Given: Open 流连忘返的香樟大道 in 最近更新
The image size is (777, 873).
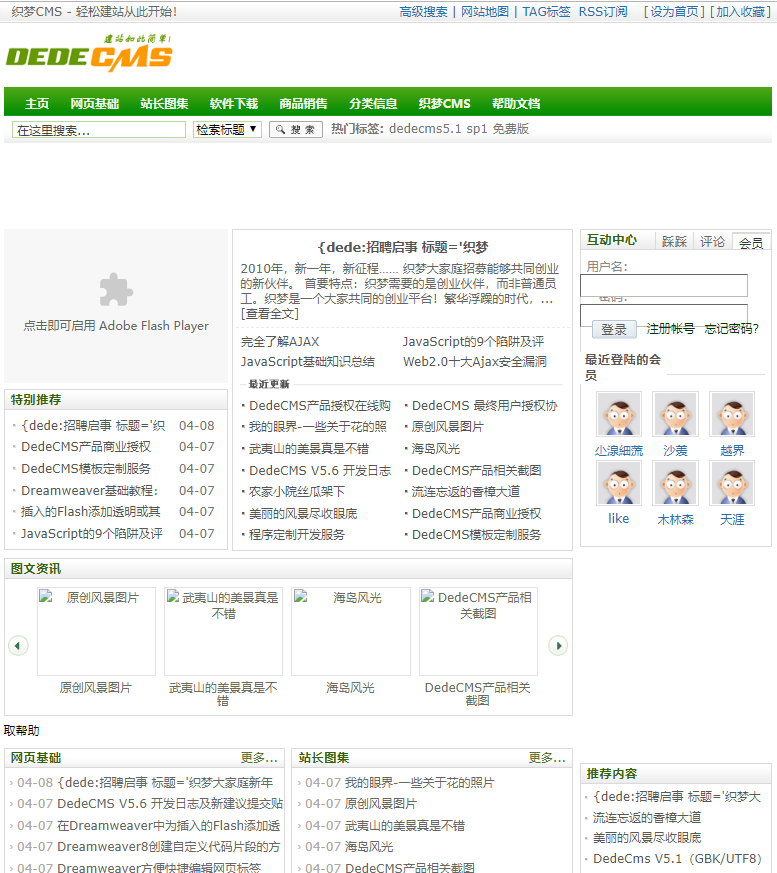Looking at the screenshot, I should 466,492.
